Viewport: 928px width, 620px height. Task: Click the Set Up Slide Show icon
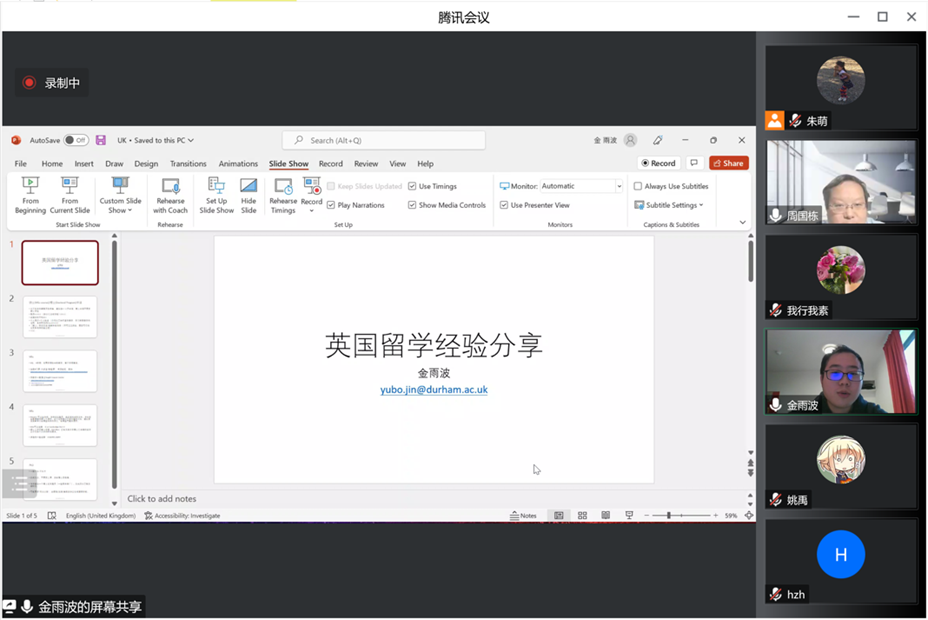tap(216, 187)
